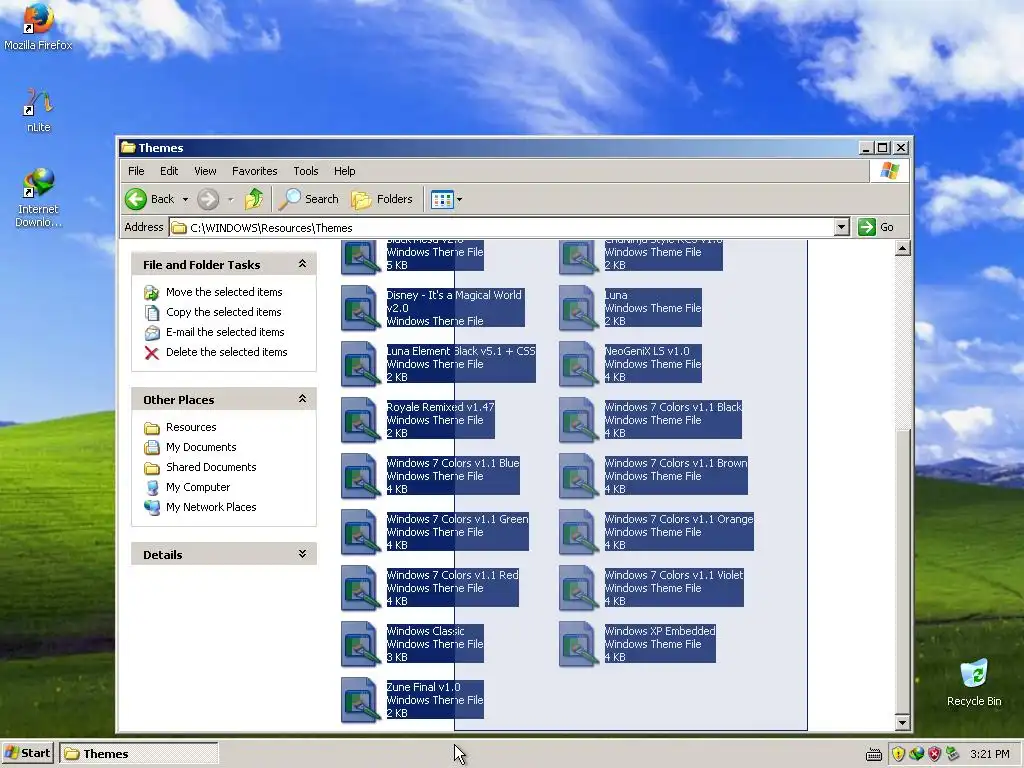Select Zune Final v1.0 theme icon
The width and height of the screenshot is (1024, 768).
[x=360, y=700]
